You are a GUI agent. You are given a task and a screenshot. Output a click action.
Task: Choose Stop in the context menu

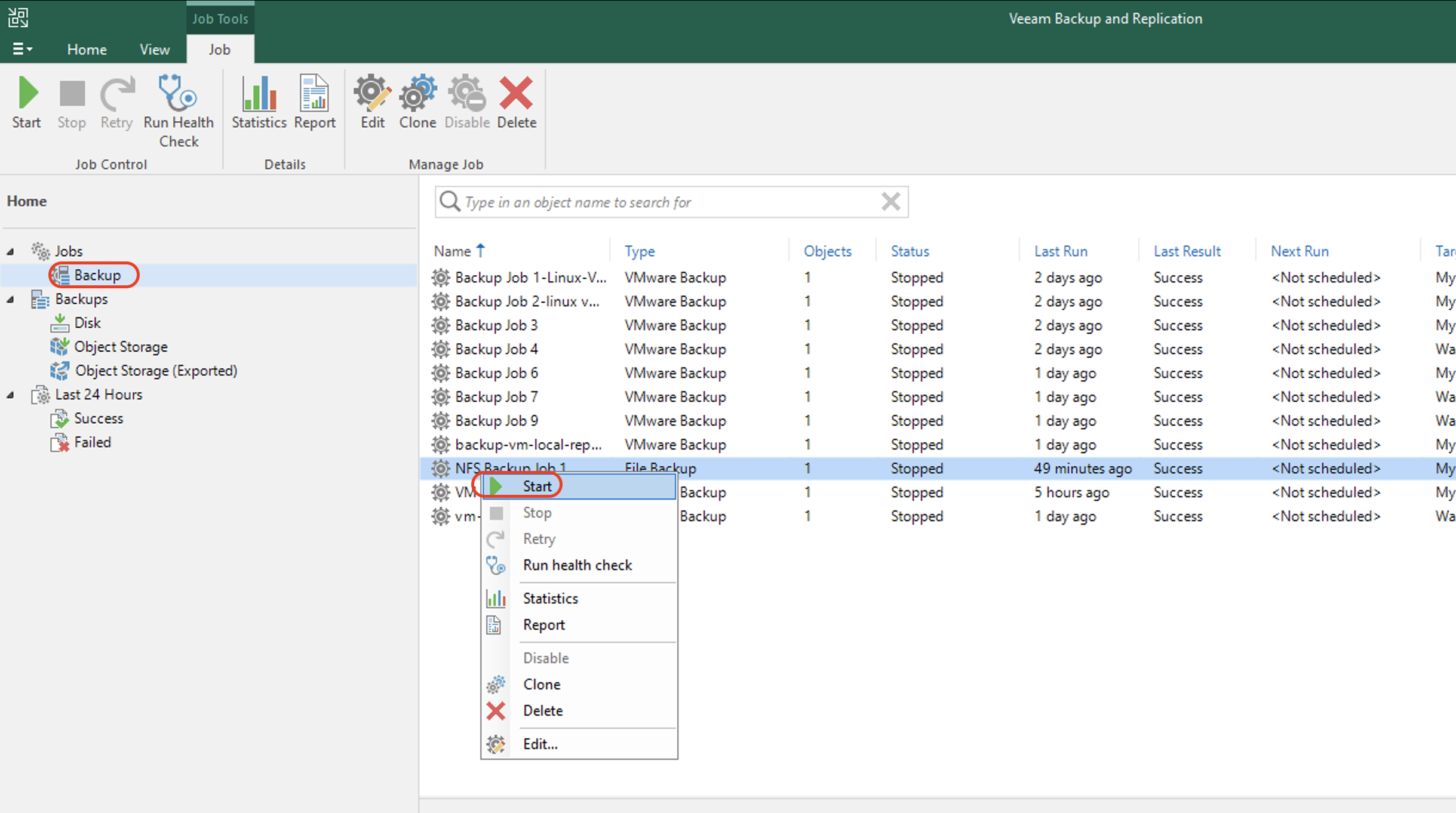tap(579, 513)
